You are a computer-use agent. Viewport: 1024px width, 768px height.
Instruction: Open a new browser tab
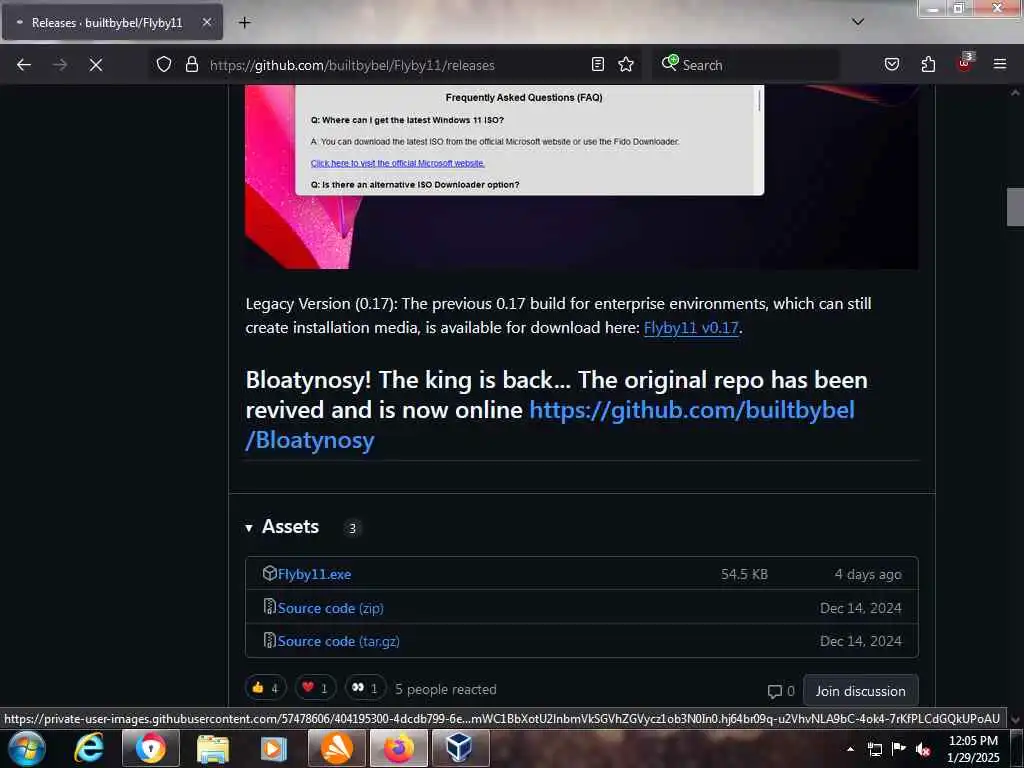(244, 23)
